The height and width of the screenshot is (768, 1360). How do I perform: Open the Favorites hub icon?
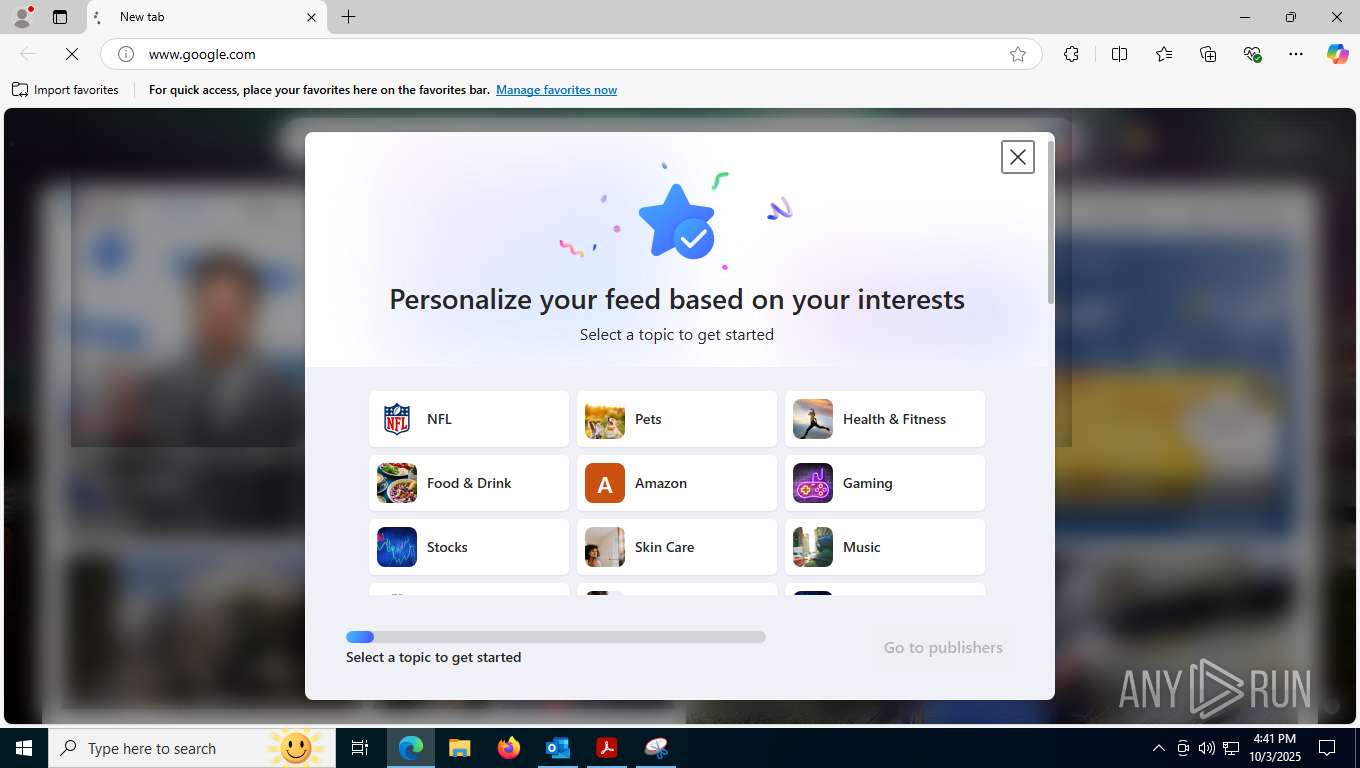tap(1164, 54)
